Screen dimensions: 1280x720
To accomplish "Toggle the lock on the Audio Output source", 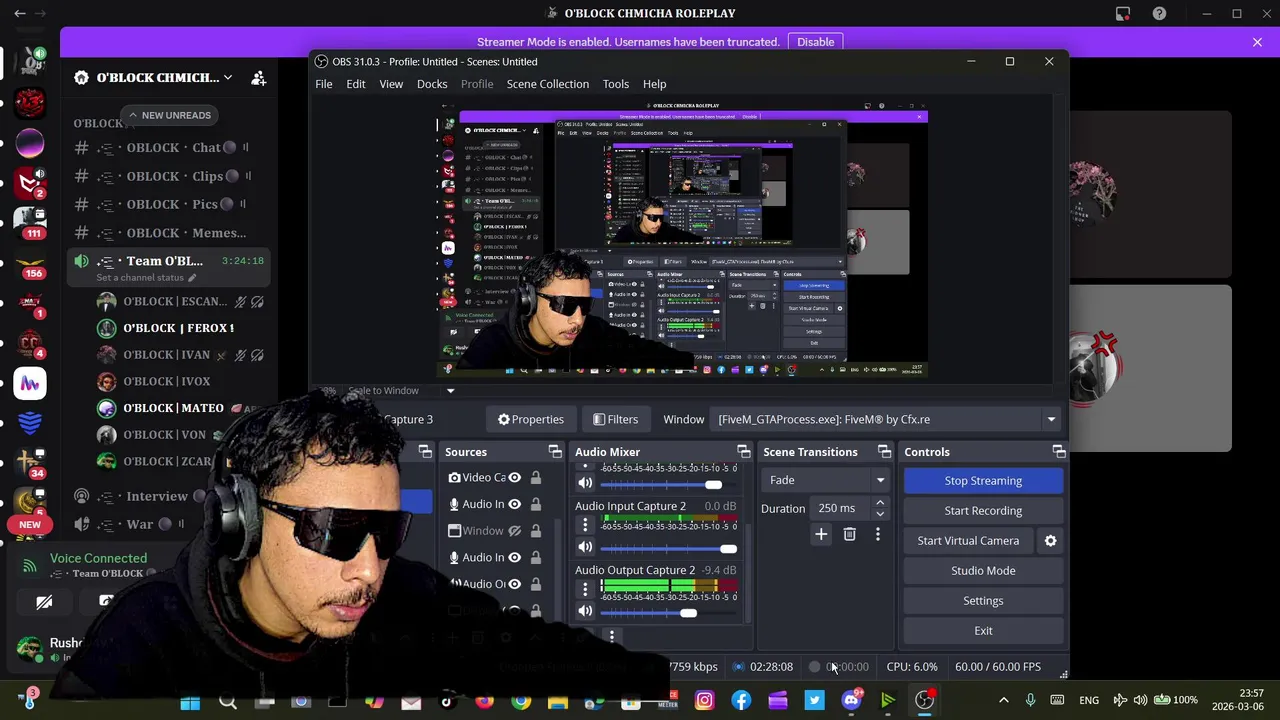I will point(536,584).
